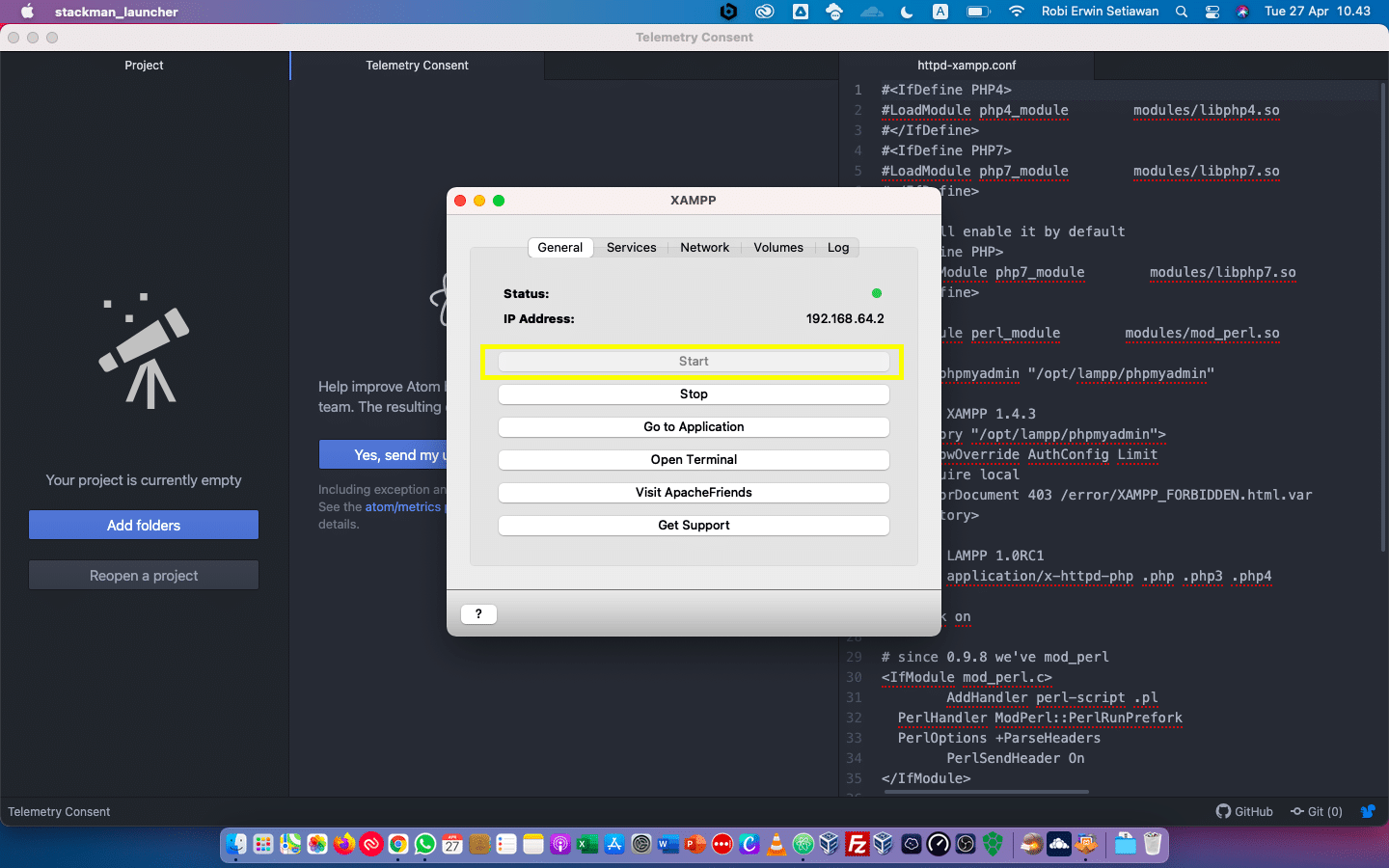Open the App Store dock icon
This screenshot has height=868, width=1389.
[614, 845]
